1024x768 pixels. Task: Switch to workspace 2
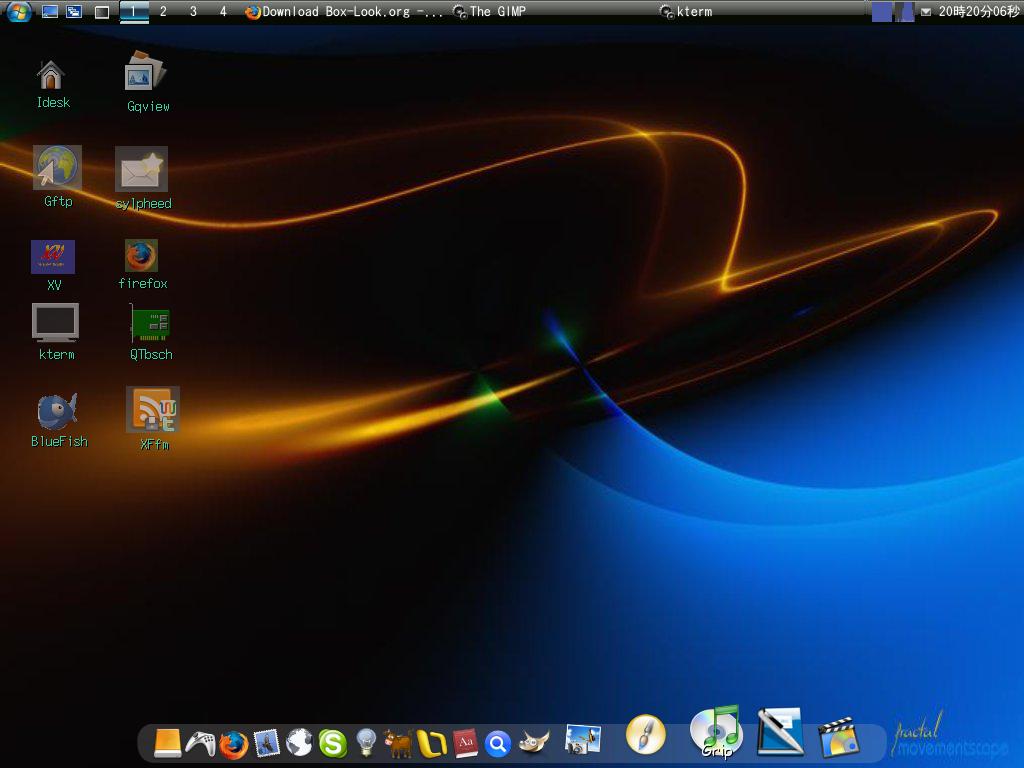[161, 11]
